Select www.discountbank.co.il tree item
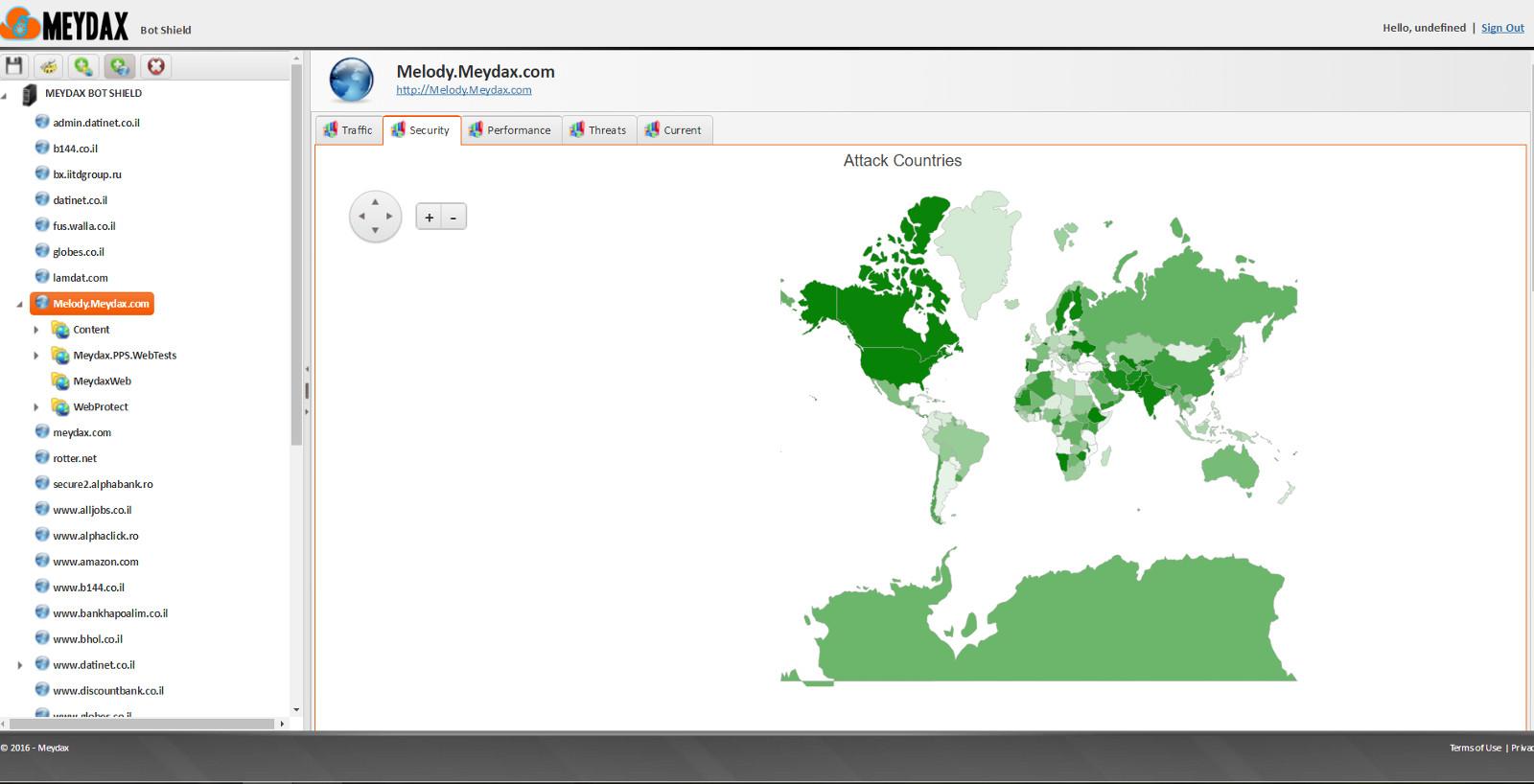 coord(108,691)
